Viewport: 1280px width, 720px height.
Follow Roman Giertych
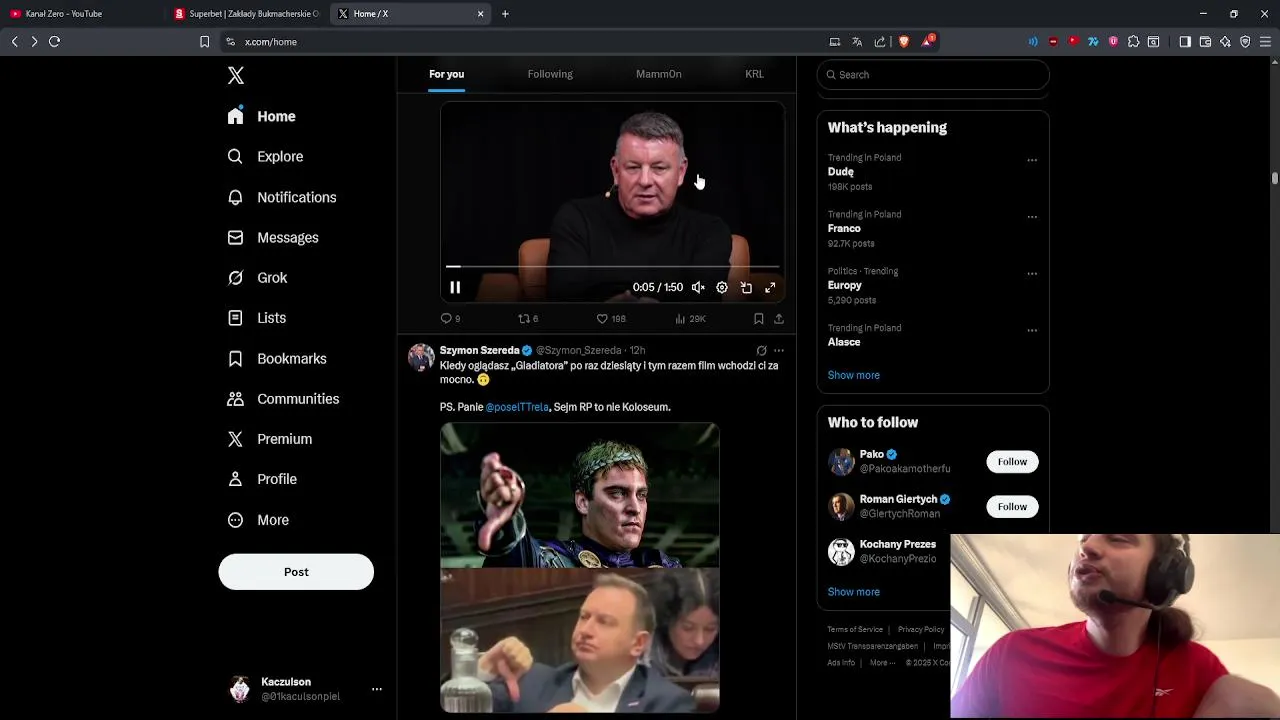point(1012,507)
